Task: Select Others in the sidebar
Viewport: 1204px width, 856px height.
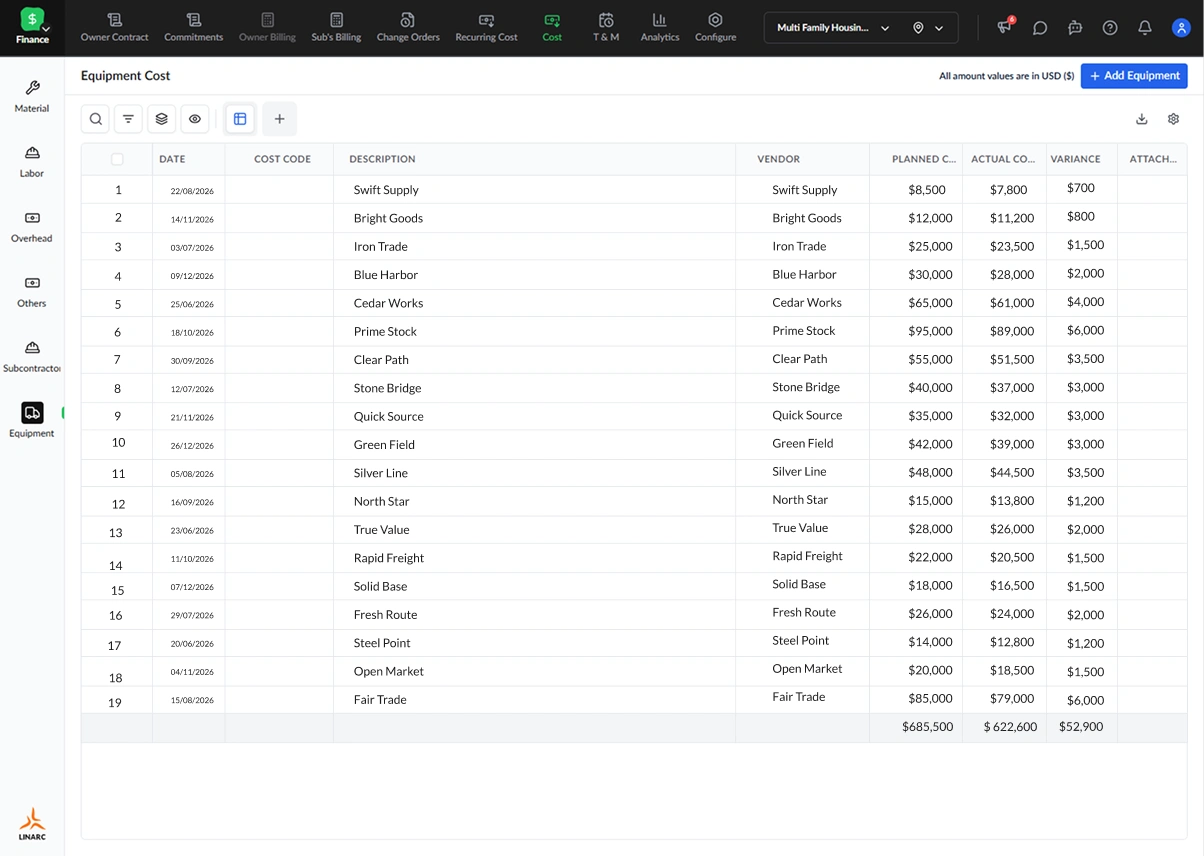Action: (x=32, y=291)
